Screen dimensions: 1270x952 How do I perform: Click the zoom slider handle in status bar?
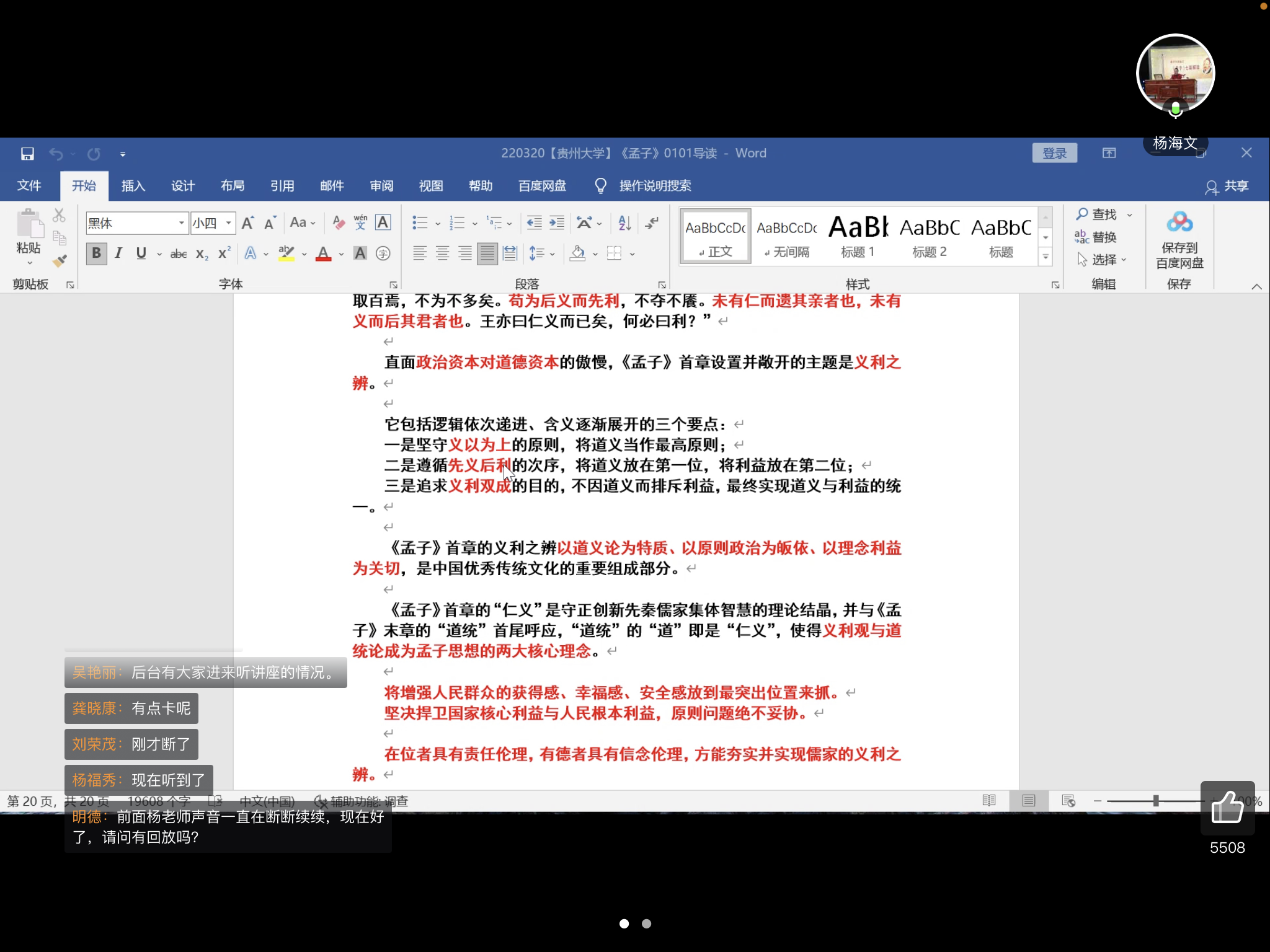tap(1156, 801)
